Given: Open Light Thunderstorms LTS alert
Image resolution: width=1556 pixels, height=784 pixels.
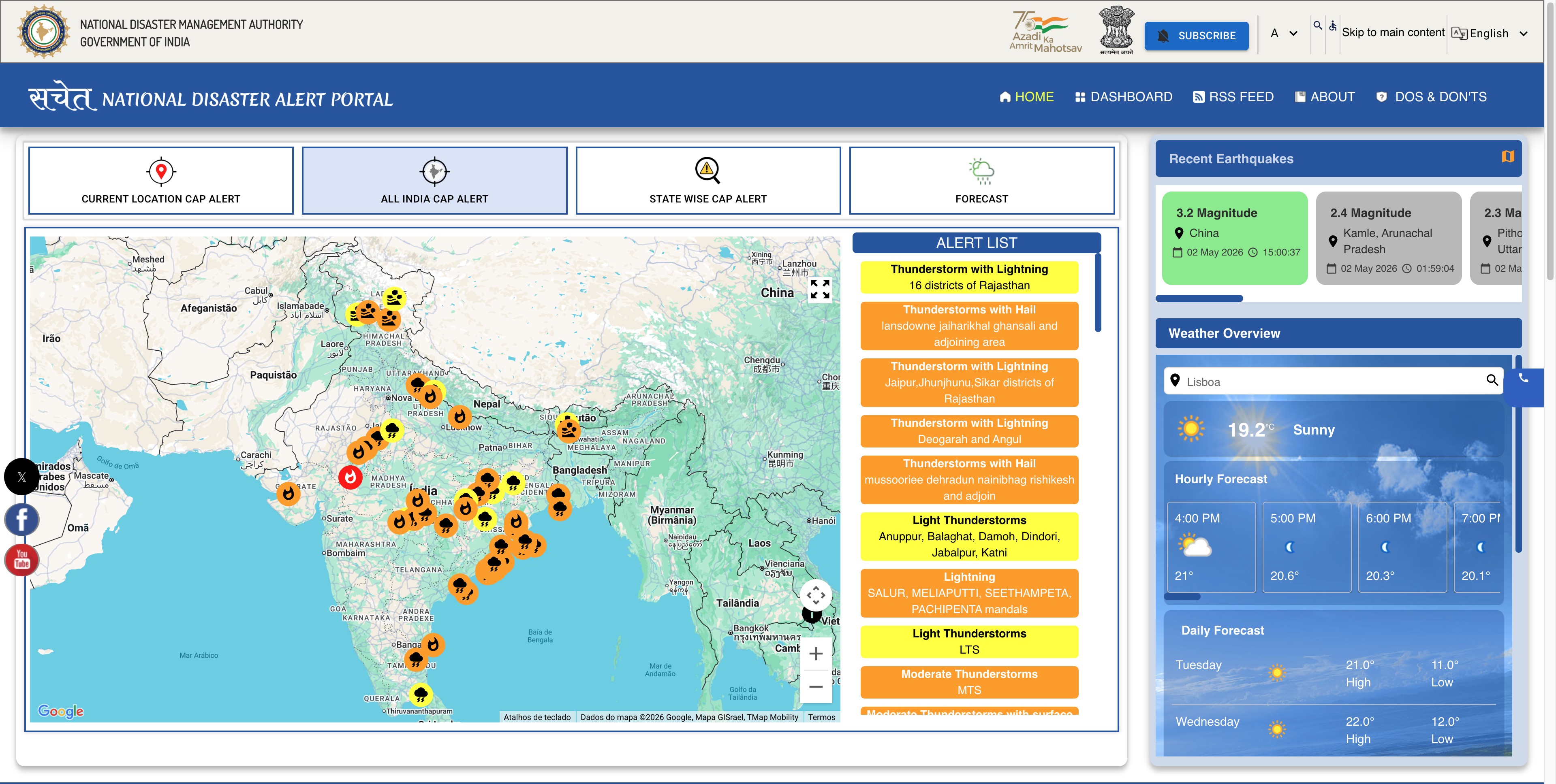Looking at the screenshot, I should click(x=969, y=641).
